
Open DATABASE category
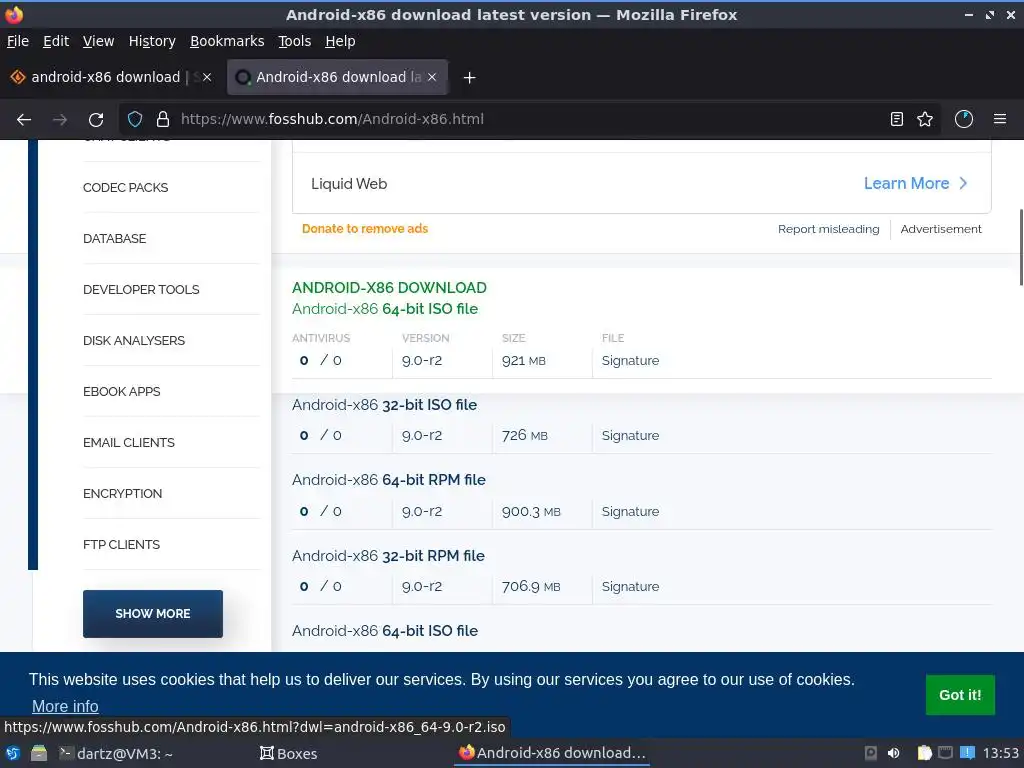click(x=114, y=238)
